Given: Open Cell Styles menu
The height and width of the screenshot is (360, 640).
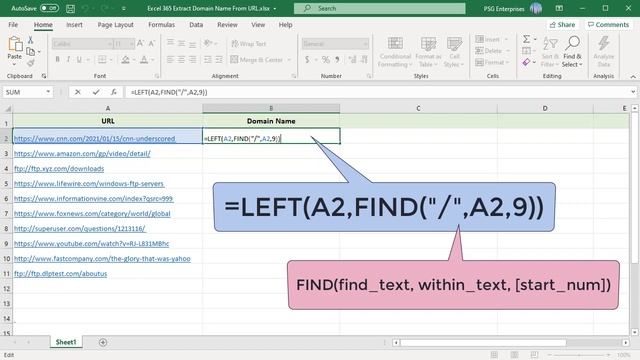Looking at the screenshot, I should click(454, 52).
